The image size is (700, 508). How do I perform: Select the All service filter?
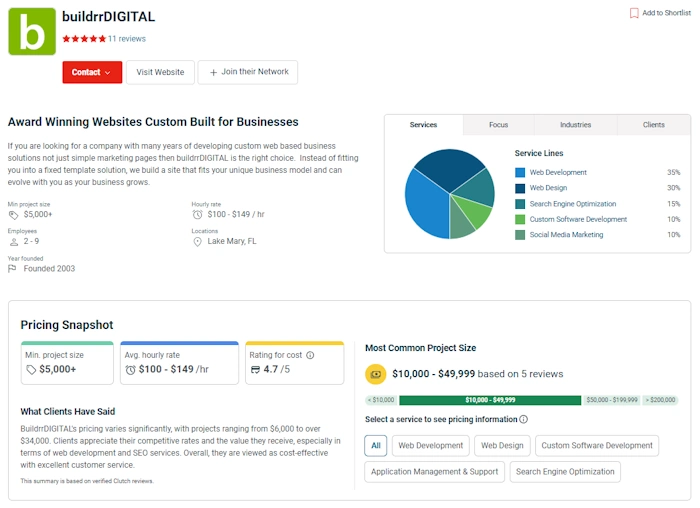pyautogui.click(x=376, y=446)
